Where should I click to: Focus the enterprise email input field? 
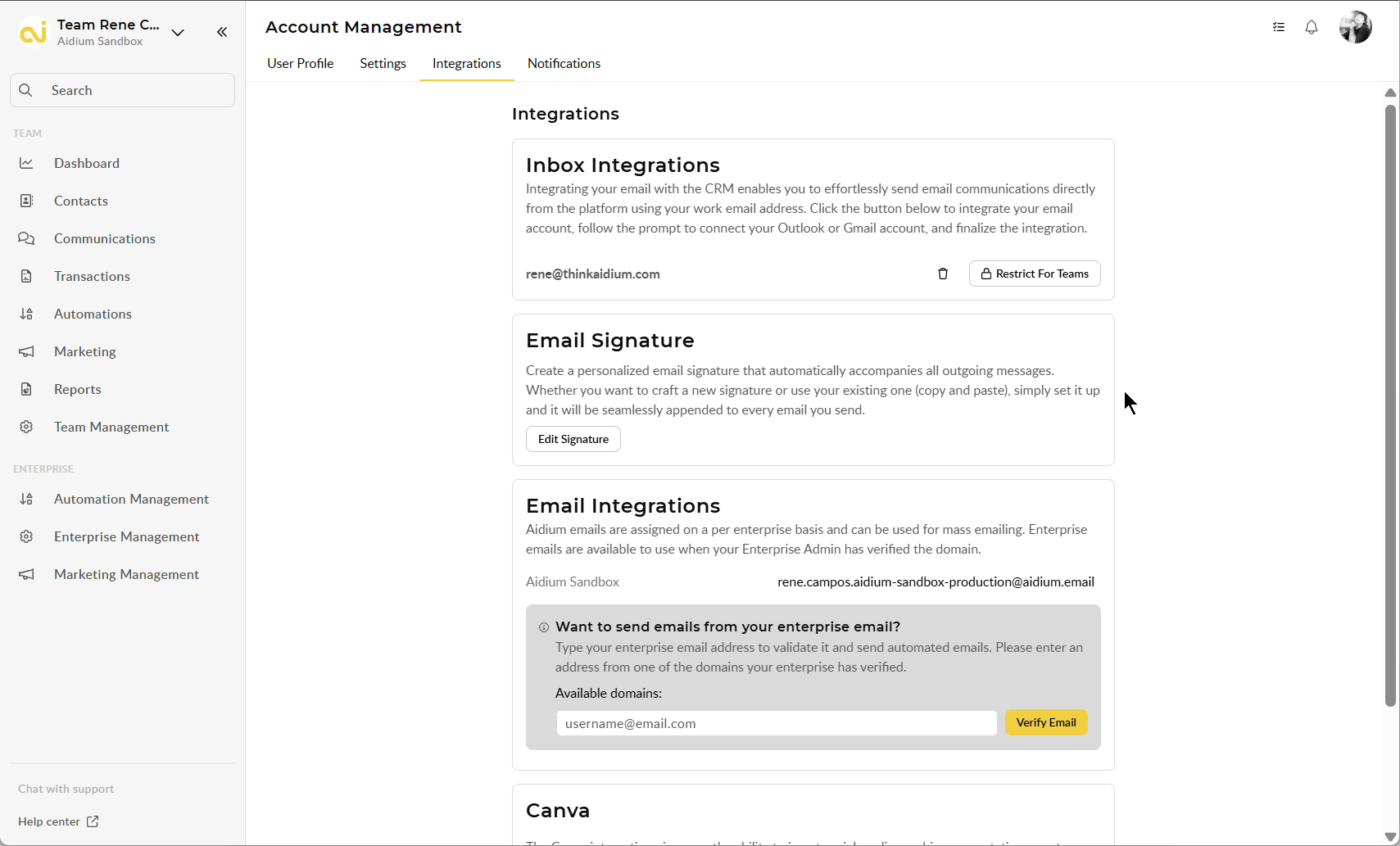(x=776, y=723)
